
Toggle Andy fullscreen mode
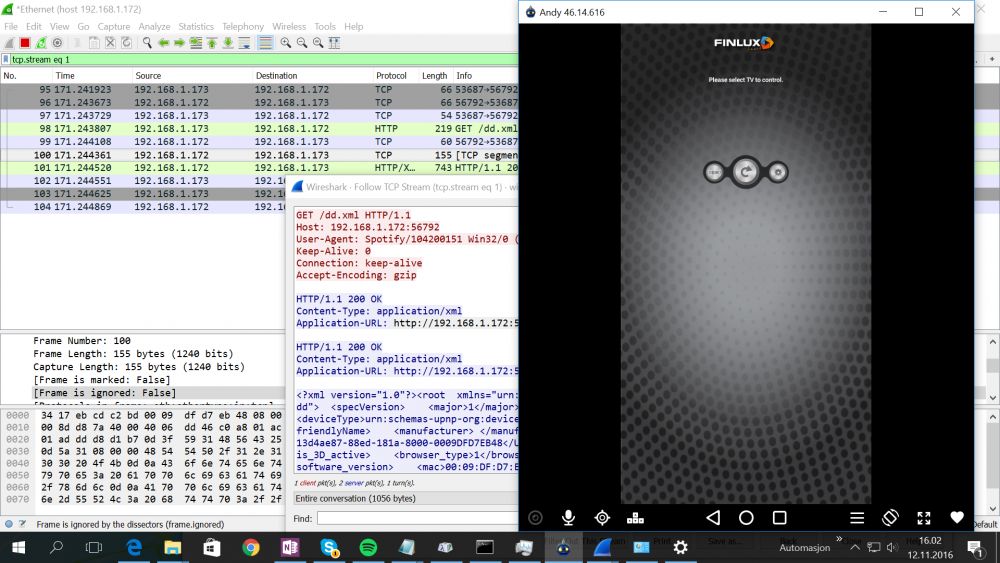point(924,518)
